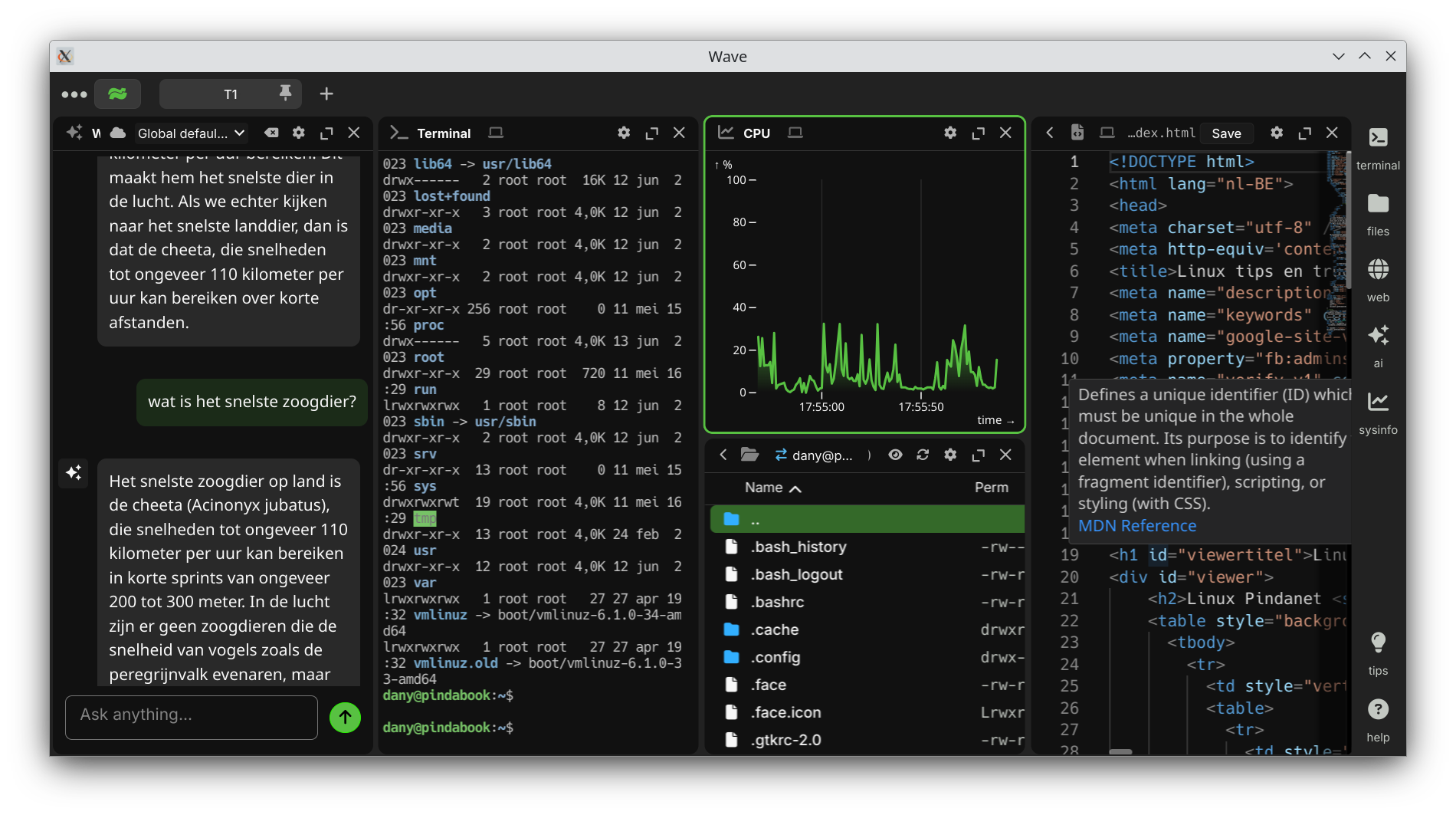The width and height of the screenshot is (1456, 815).
Task: Change the Terminal block connection via laptop icon
Action: (x=496, y=133)
